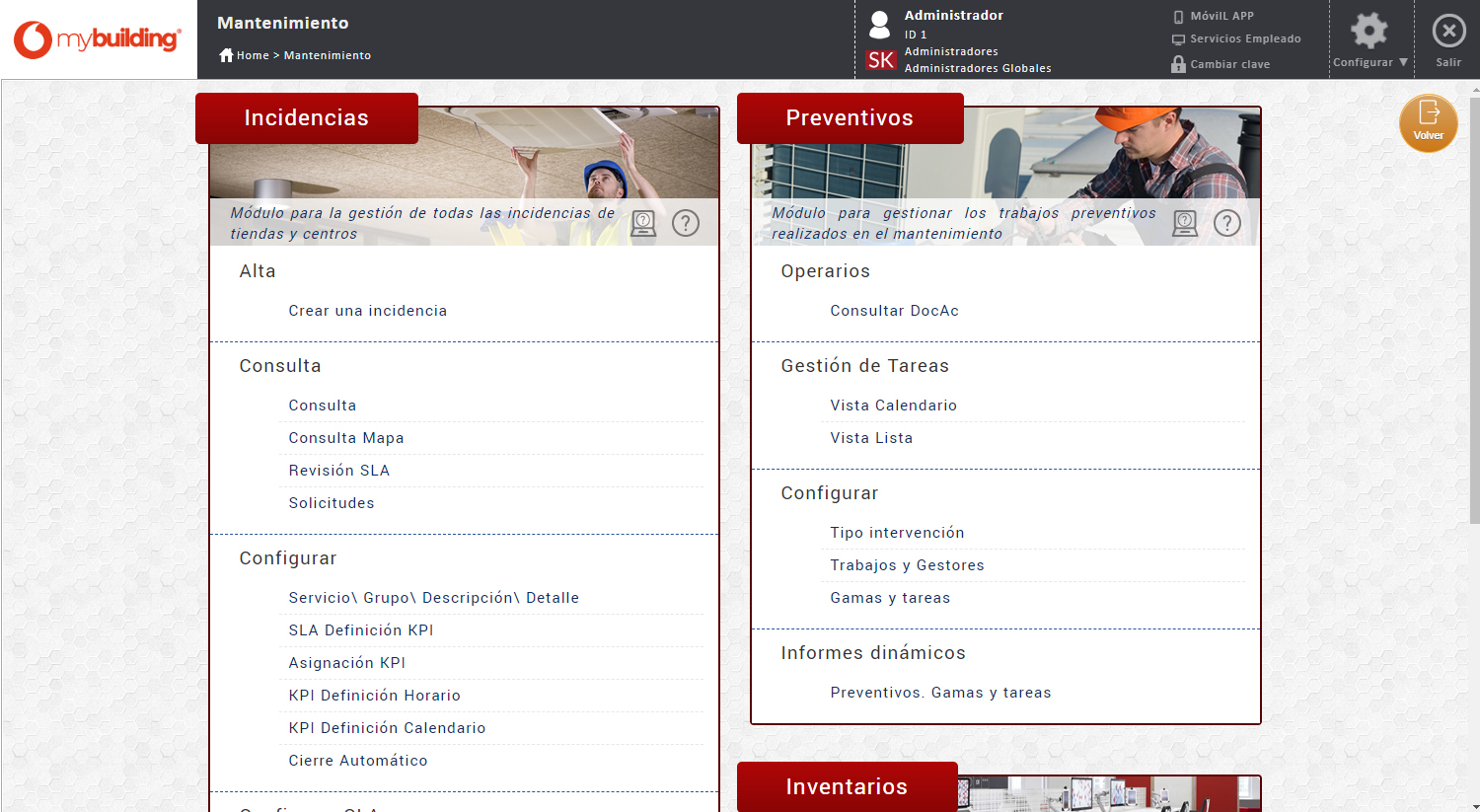
Task: Click the manual icon in Preventivos header
Action: pos(1185,223)
